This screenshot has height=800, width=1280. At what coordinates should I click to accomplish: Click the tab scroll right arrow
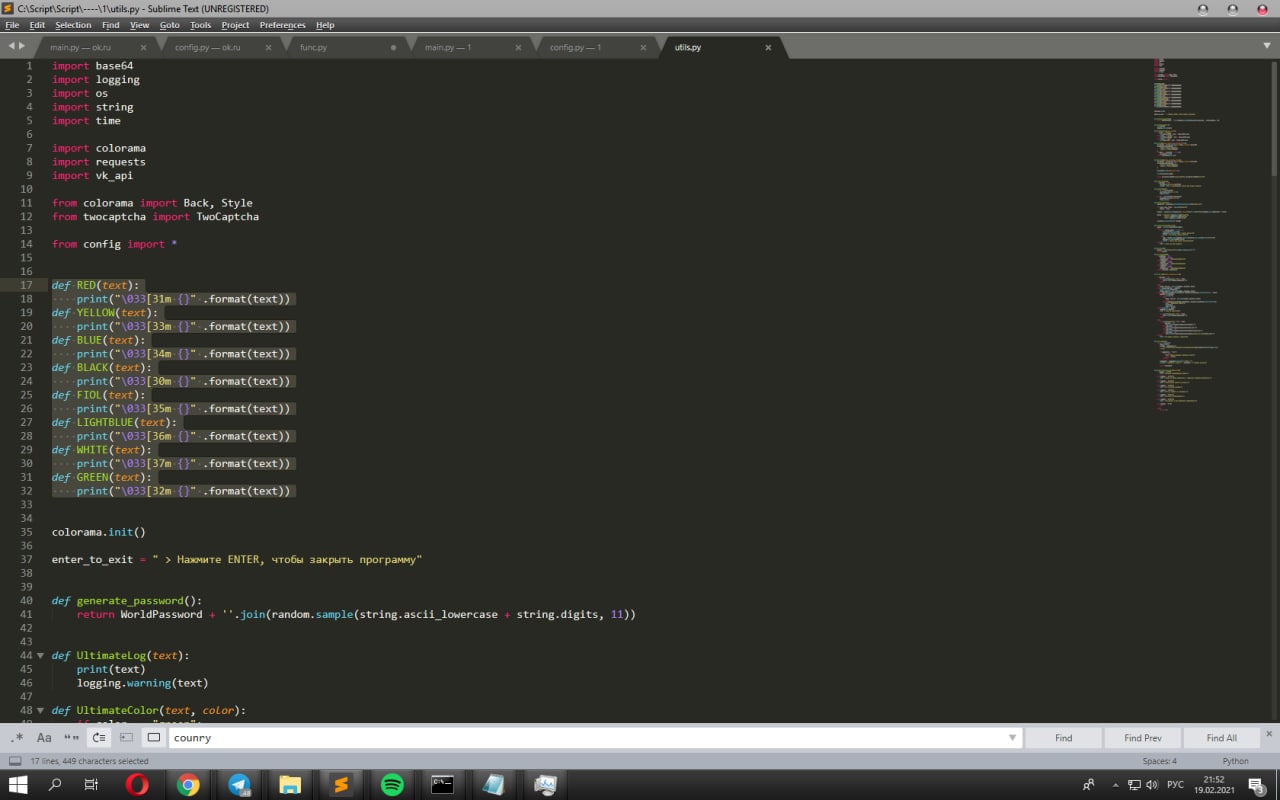[x=22, y=46]
